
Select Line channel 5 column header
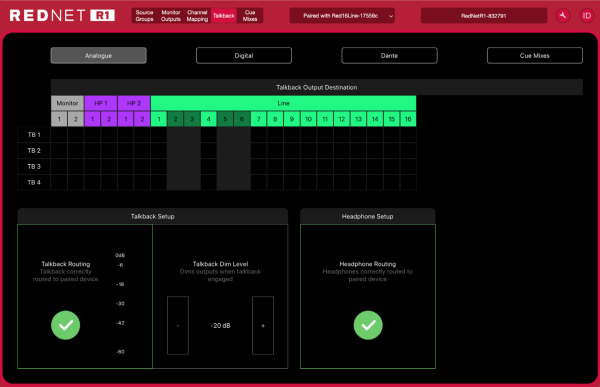click(x=225, y=119)
